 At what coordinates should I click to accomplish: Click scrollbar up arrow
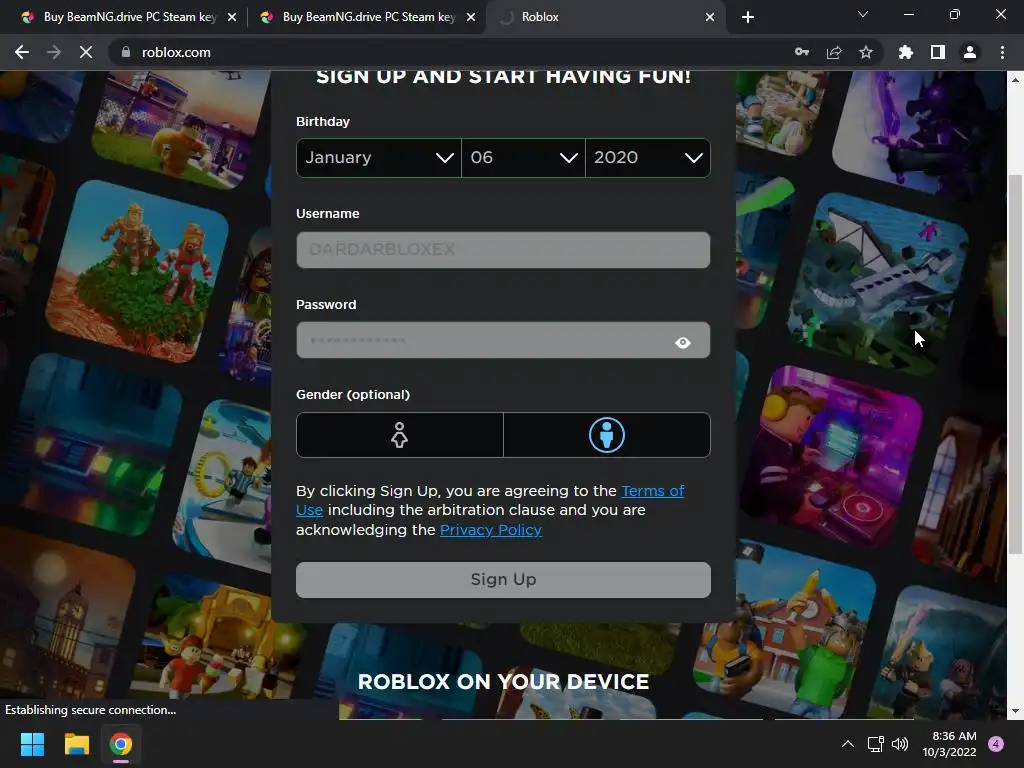1015,80
